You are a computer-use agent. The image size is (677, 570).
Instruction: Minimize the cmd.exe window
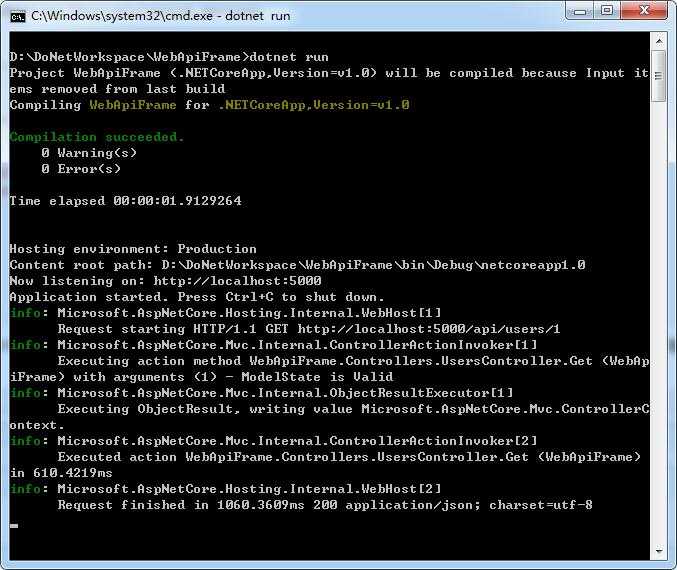click(x=580, y=11)
